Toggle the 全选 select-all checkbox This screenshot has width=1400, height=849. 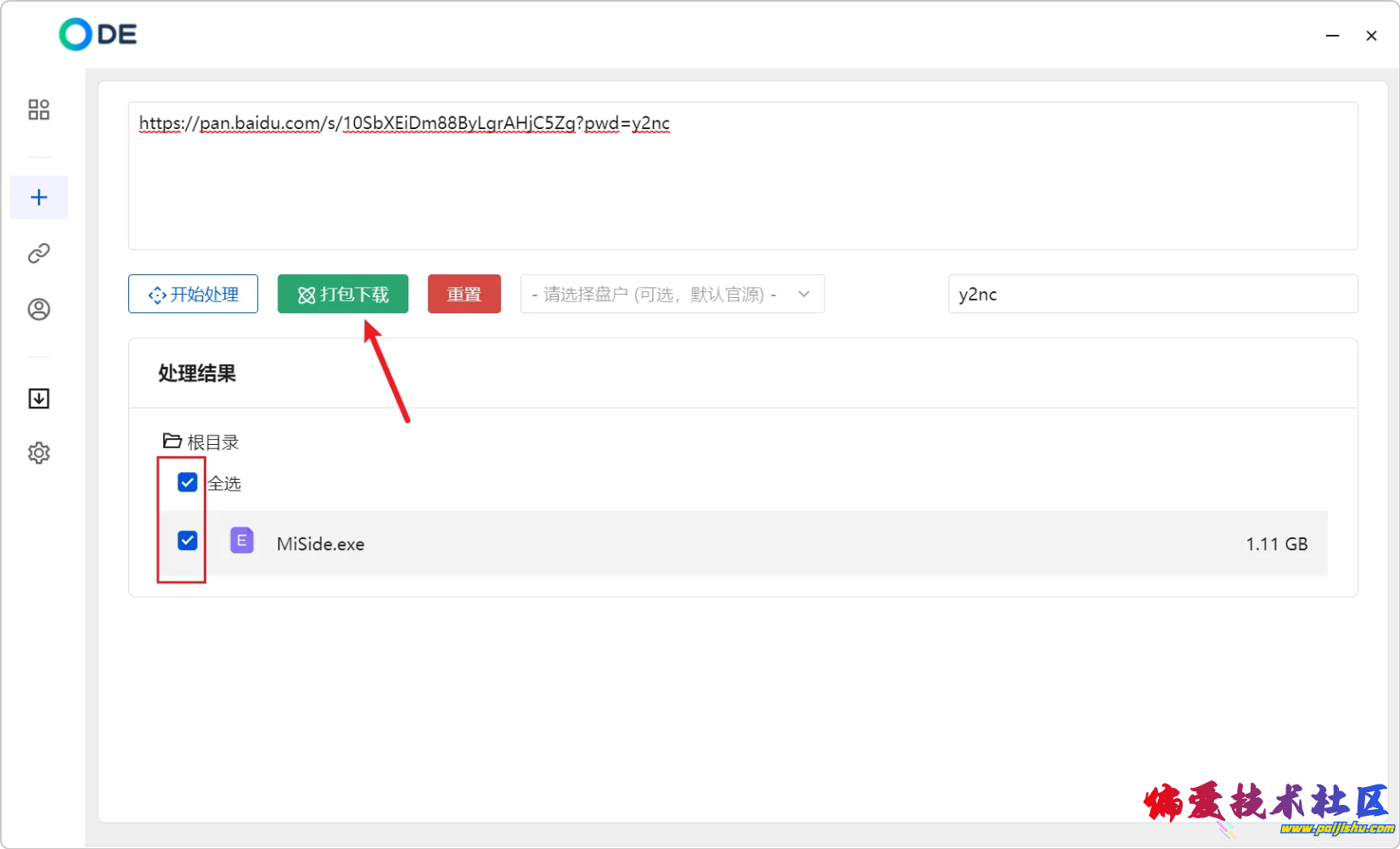(188, 482)
